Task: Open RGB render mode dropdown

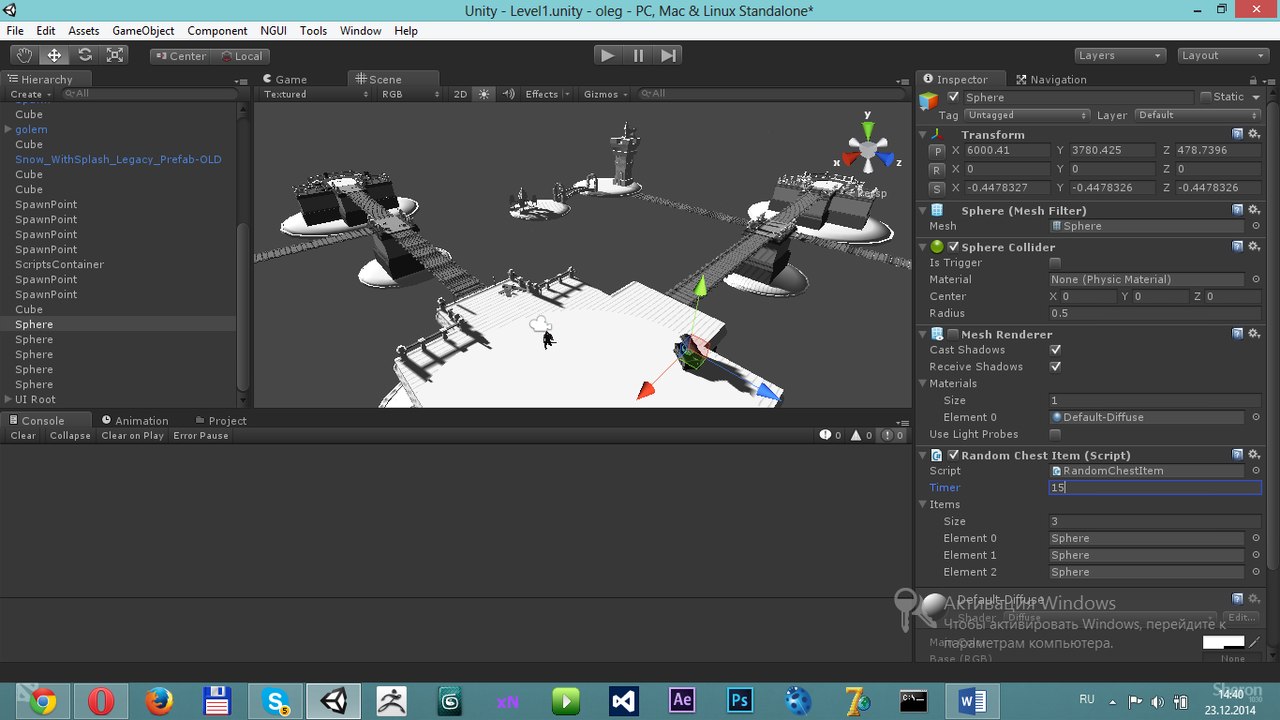Action: pyautogui.click(x=409, y=94)
